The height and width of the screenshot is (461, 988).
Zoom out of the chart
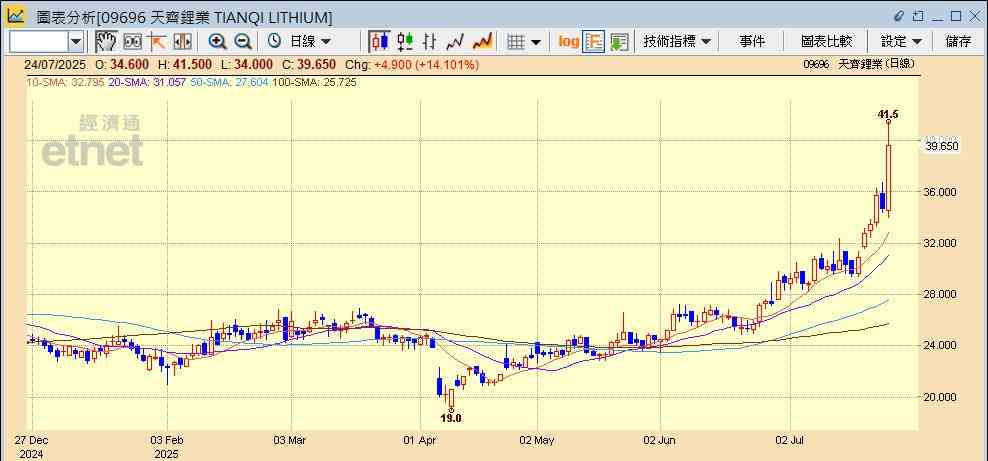point(243,42)
